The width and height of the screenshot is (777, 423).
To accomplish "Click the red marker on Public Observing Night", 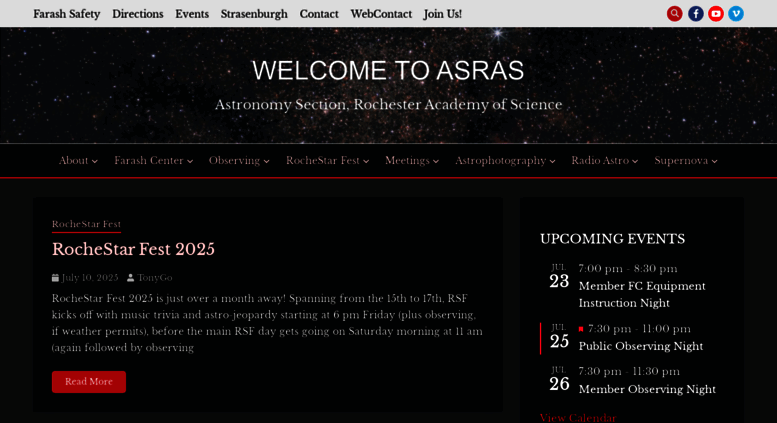I will point(581,329).
